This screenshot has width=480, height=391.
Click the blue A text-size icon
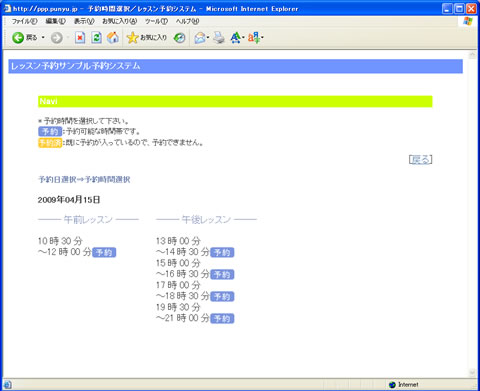coord(235,38)
